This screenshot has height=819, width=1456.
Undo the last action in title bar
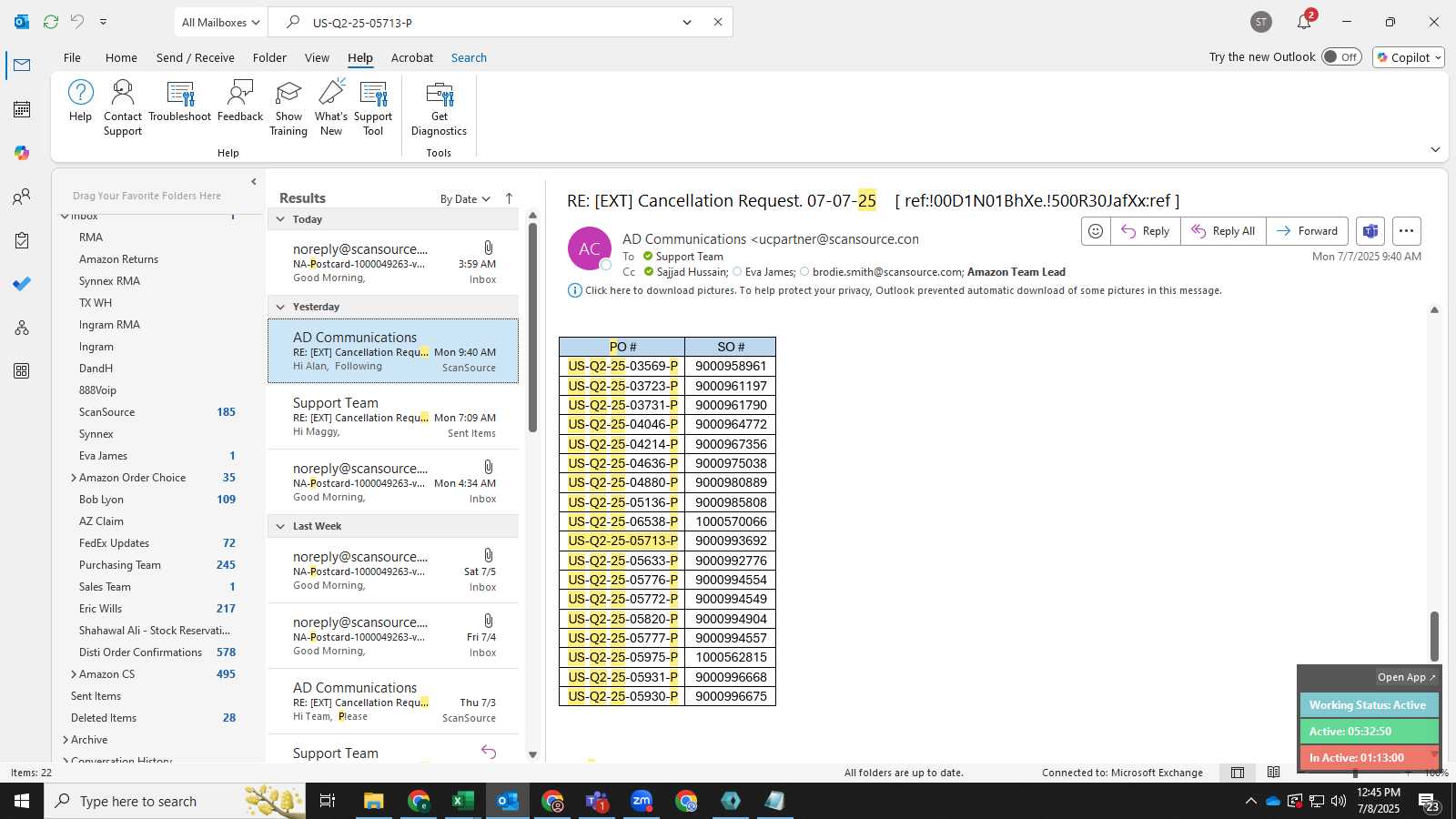pyautogui.click(x=77, y=22)
